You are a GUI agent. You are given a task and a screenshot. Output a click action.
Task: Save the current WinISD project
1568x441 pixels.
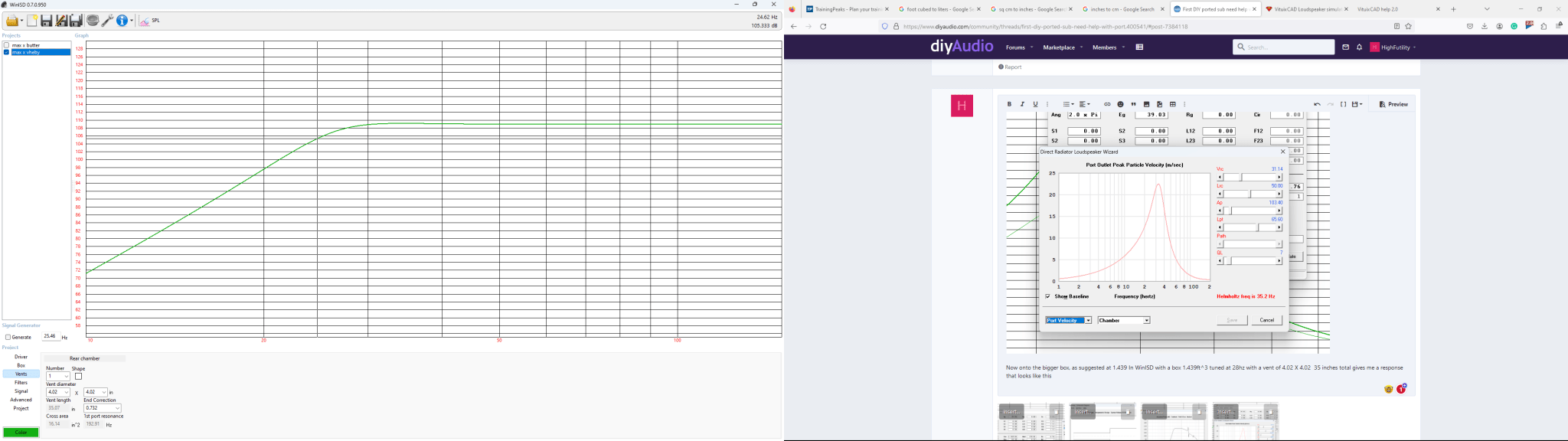point(47,21)
